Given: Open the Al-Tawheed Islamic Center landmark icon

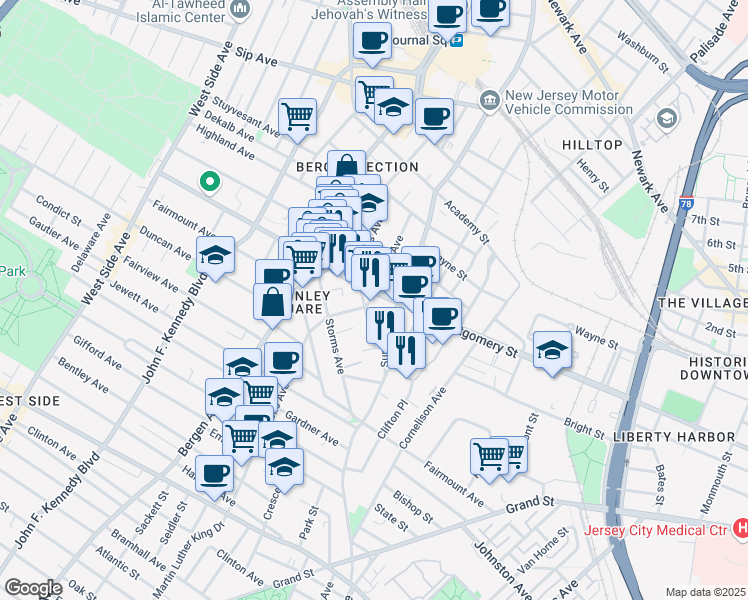Looking at the screenshot, I should pyautogui.click(x=240, y=10).
